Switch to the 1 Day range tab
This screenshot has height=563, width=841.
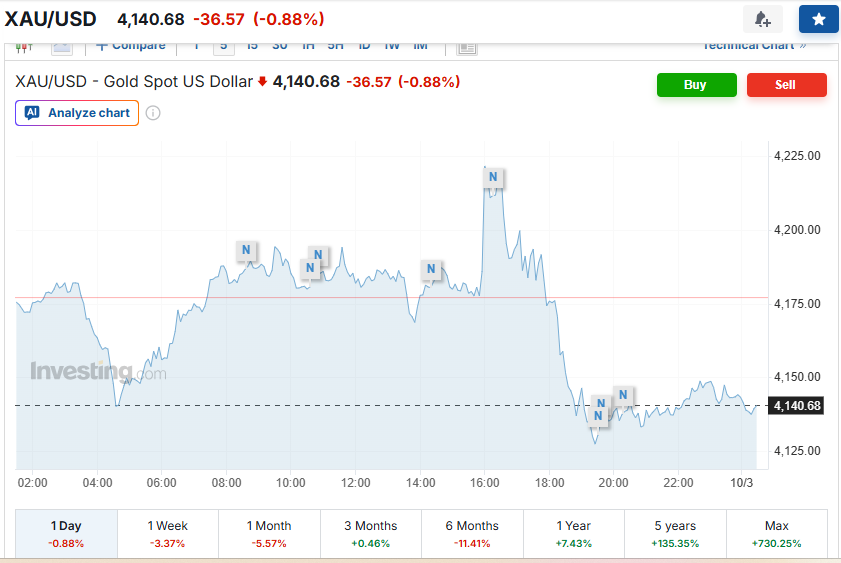[66, 534]
